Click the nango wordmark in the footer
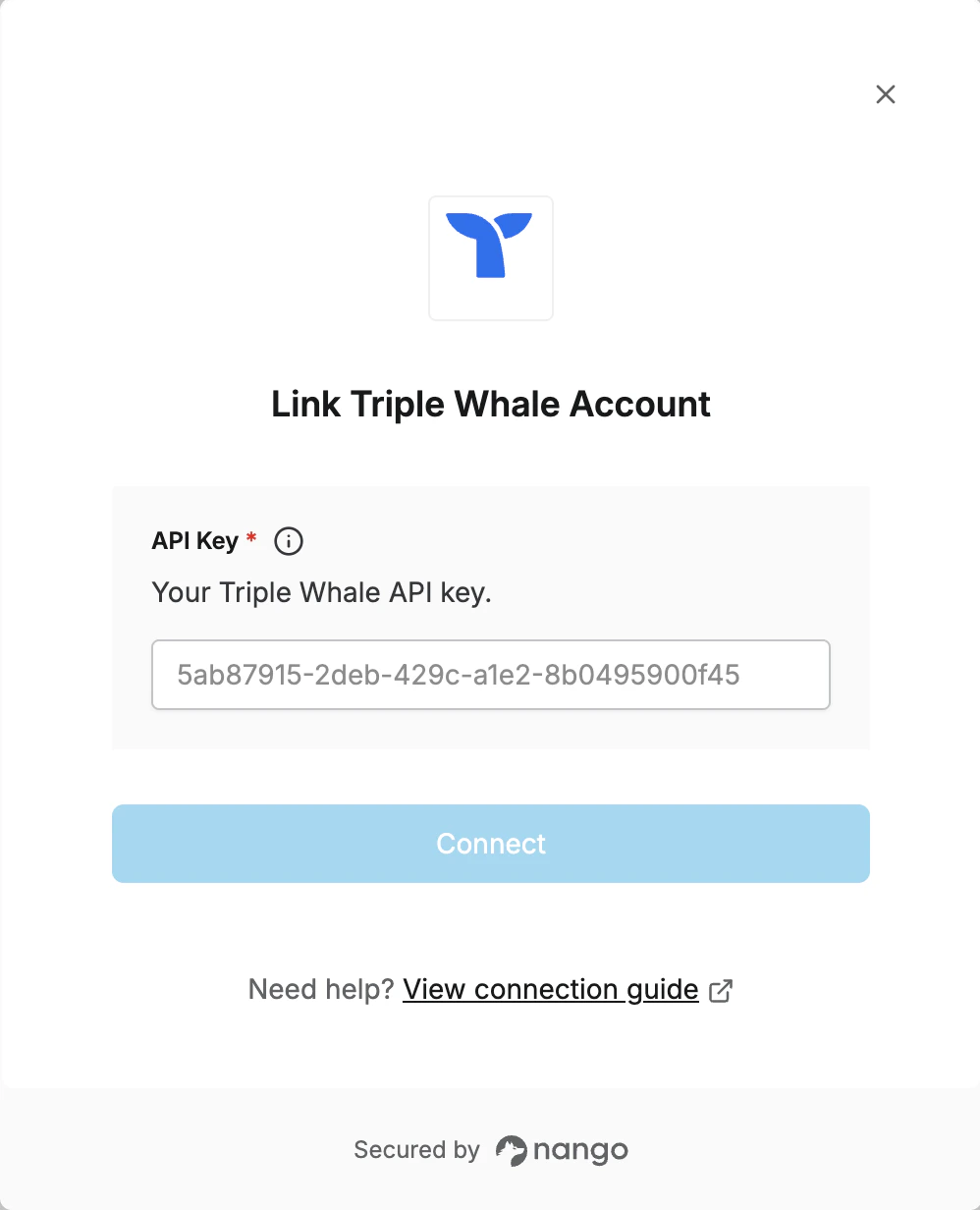 (x=580, y=1150)
